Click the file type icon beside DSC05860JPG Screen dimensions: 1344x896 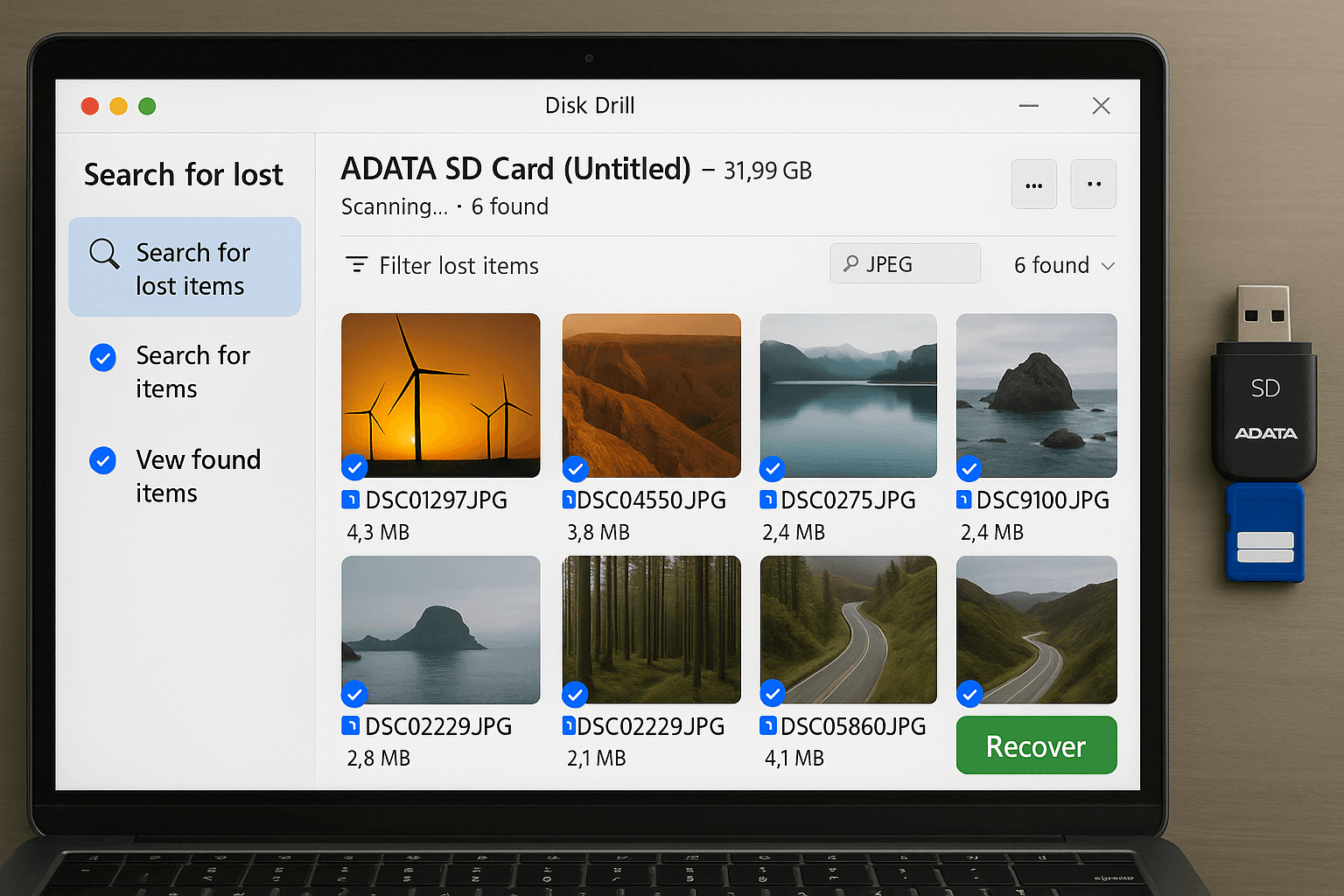tap(768, 726)
